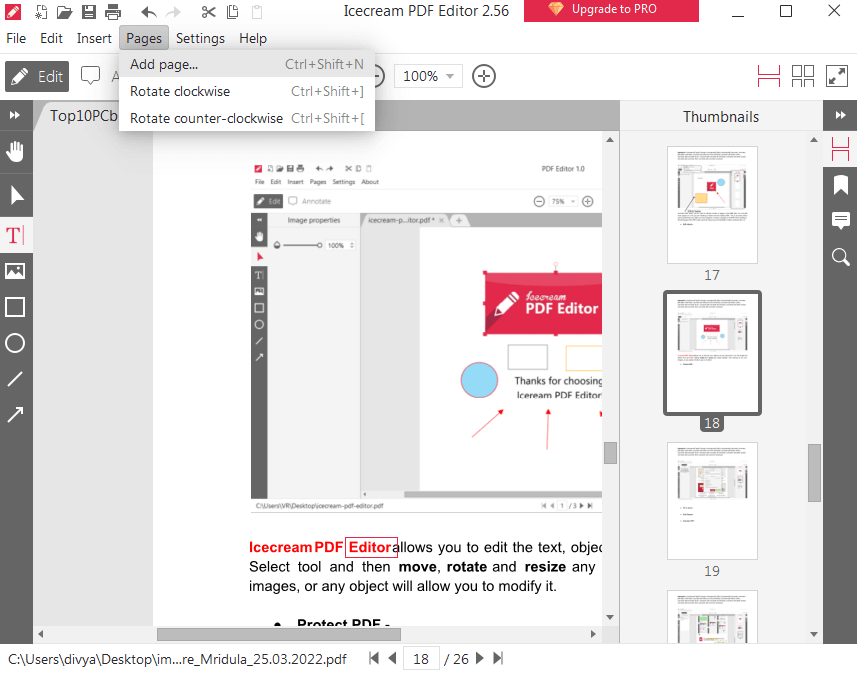Open the Search panel magnifier icon
This screenshot has width=857, height=673.
(841, 257)
